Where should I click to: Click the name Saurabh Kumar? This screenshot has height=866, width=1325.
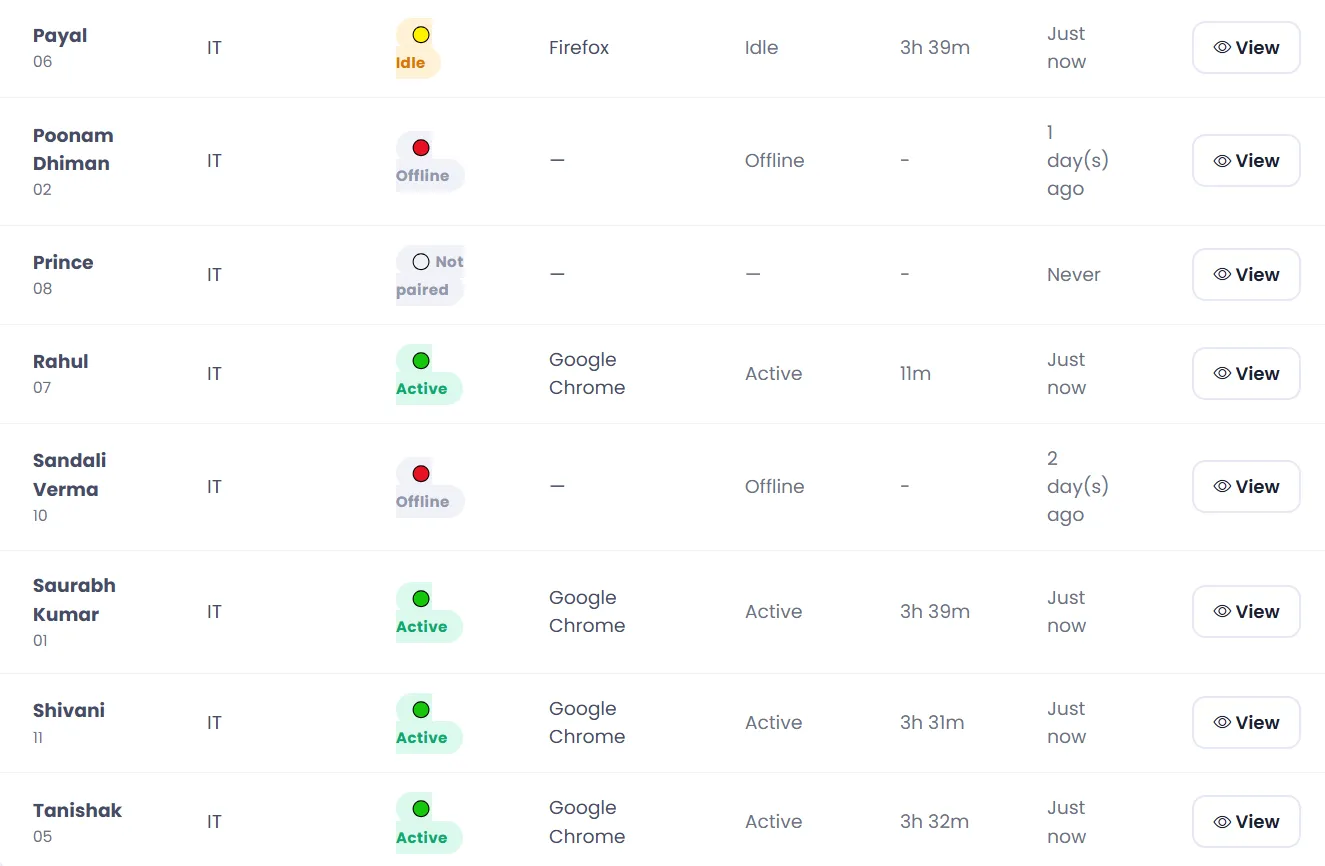coord(74,600)
